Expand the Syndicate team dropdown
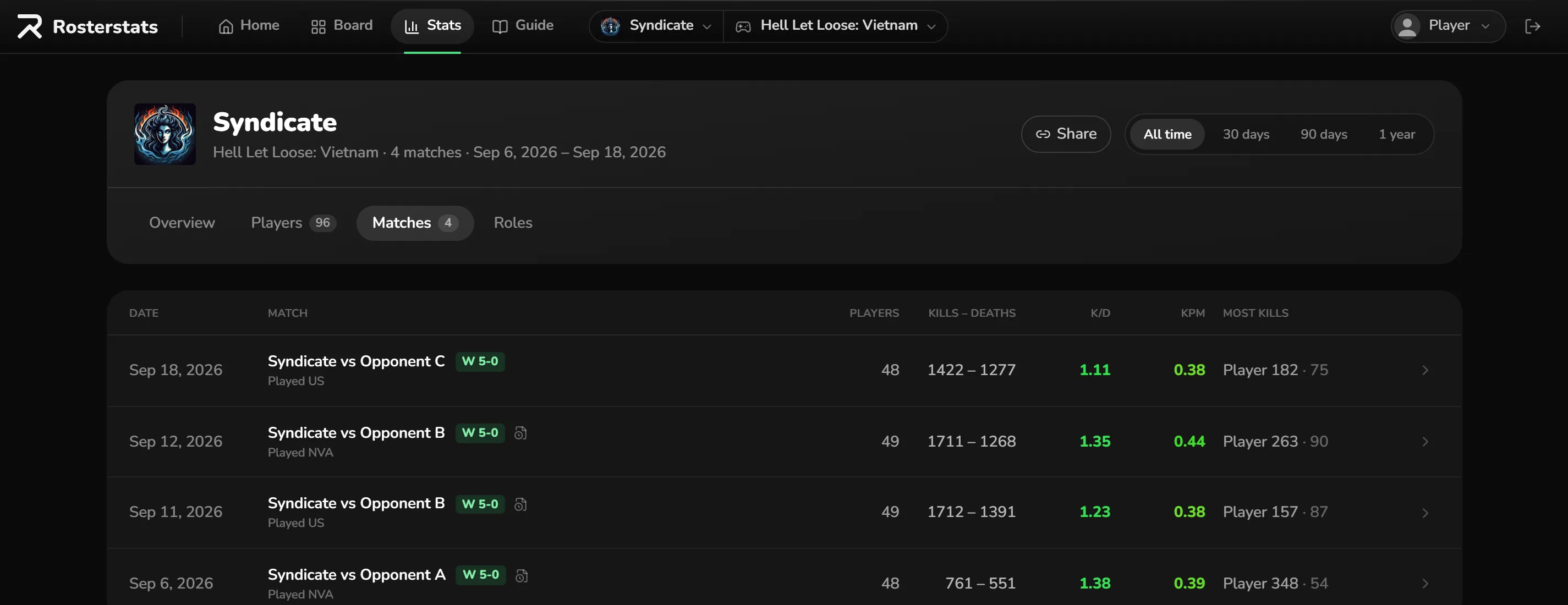The image size is (1568, 605). click(x=656, y=25)
